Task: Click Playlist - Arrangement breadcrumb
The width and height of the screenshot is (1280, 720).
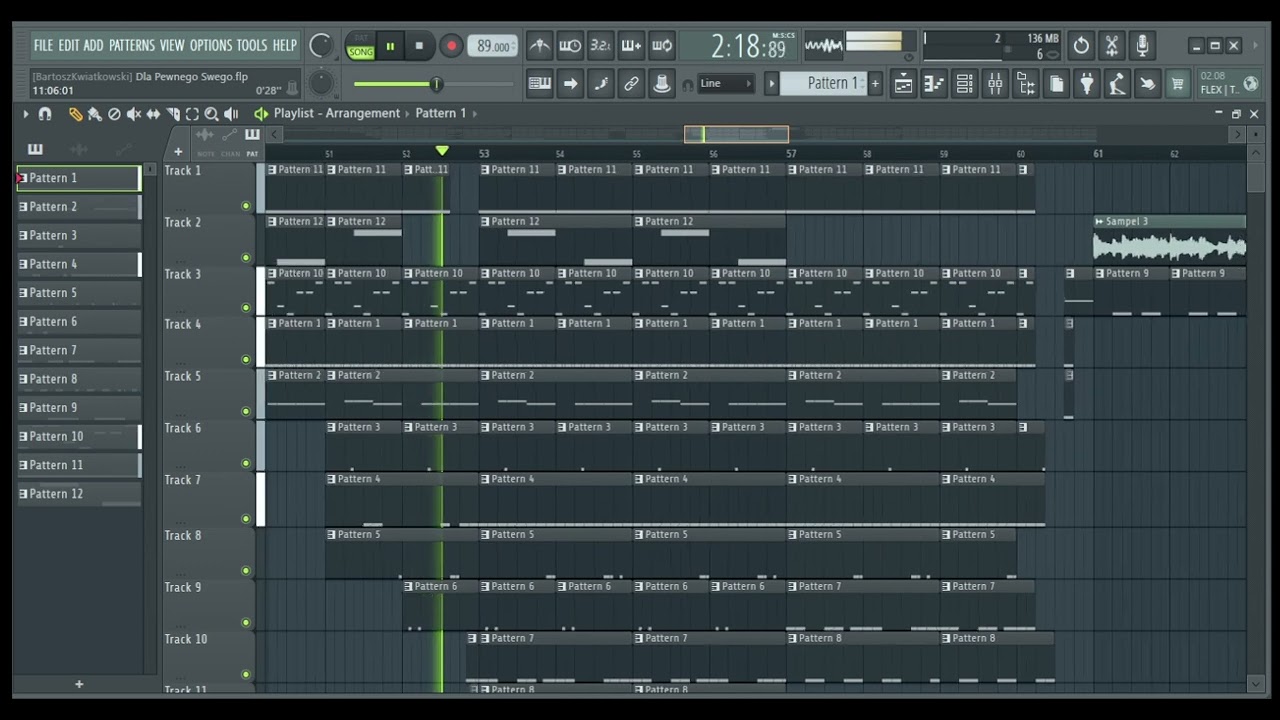Action: (x=337, y=113)
